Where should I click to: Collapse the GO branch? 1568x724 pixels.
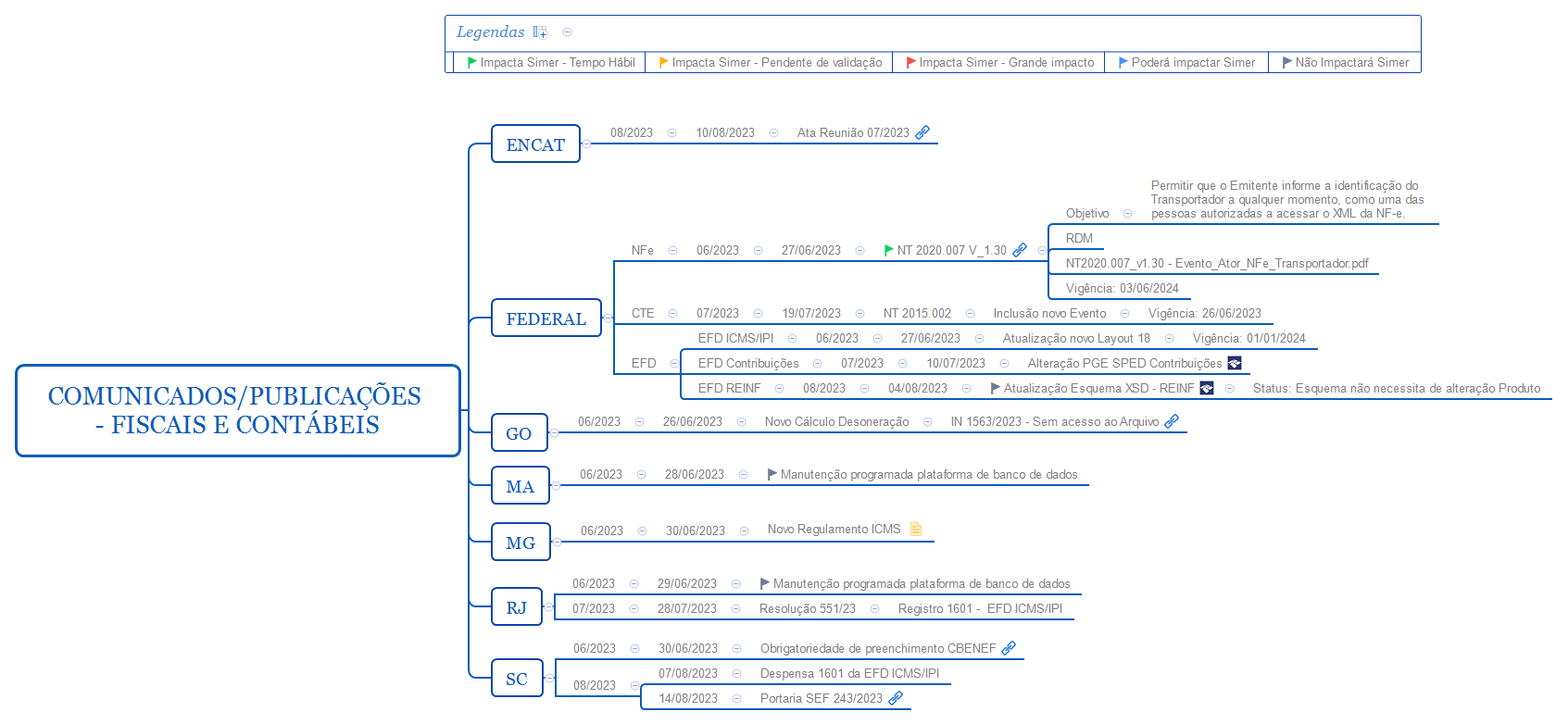point(554,432)
